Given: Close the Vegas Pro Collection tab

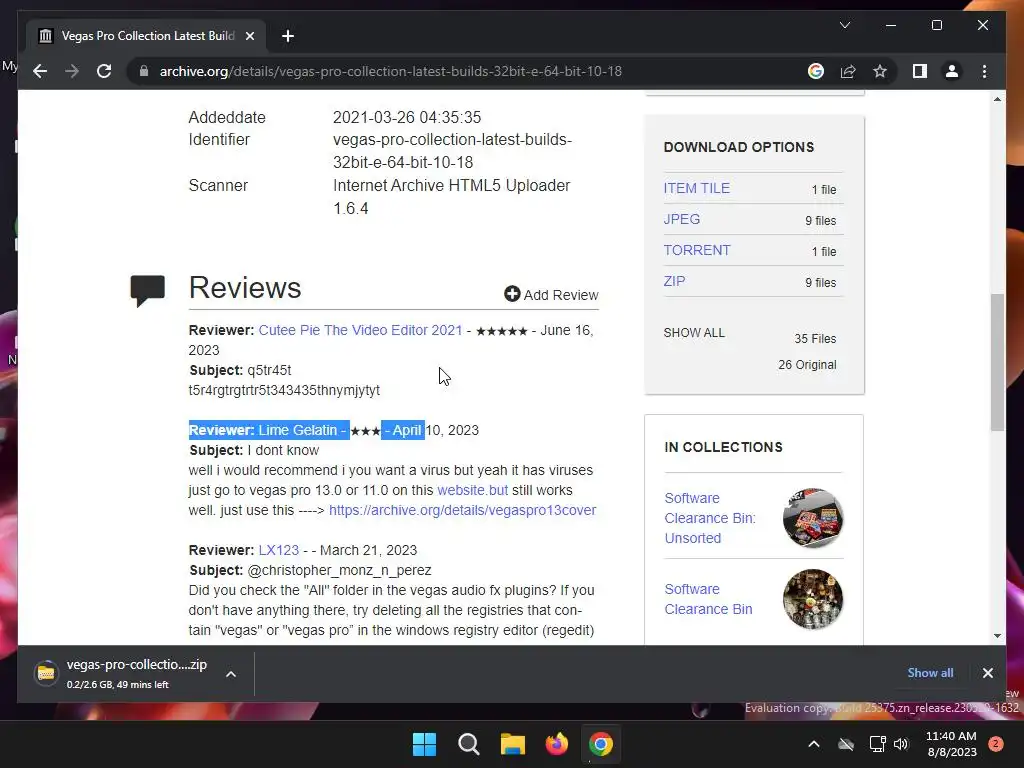Looking at the screenshot, I should (x=249, y=36).
